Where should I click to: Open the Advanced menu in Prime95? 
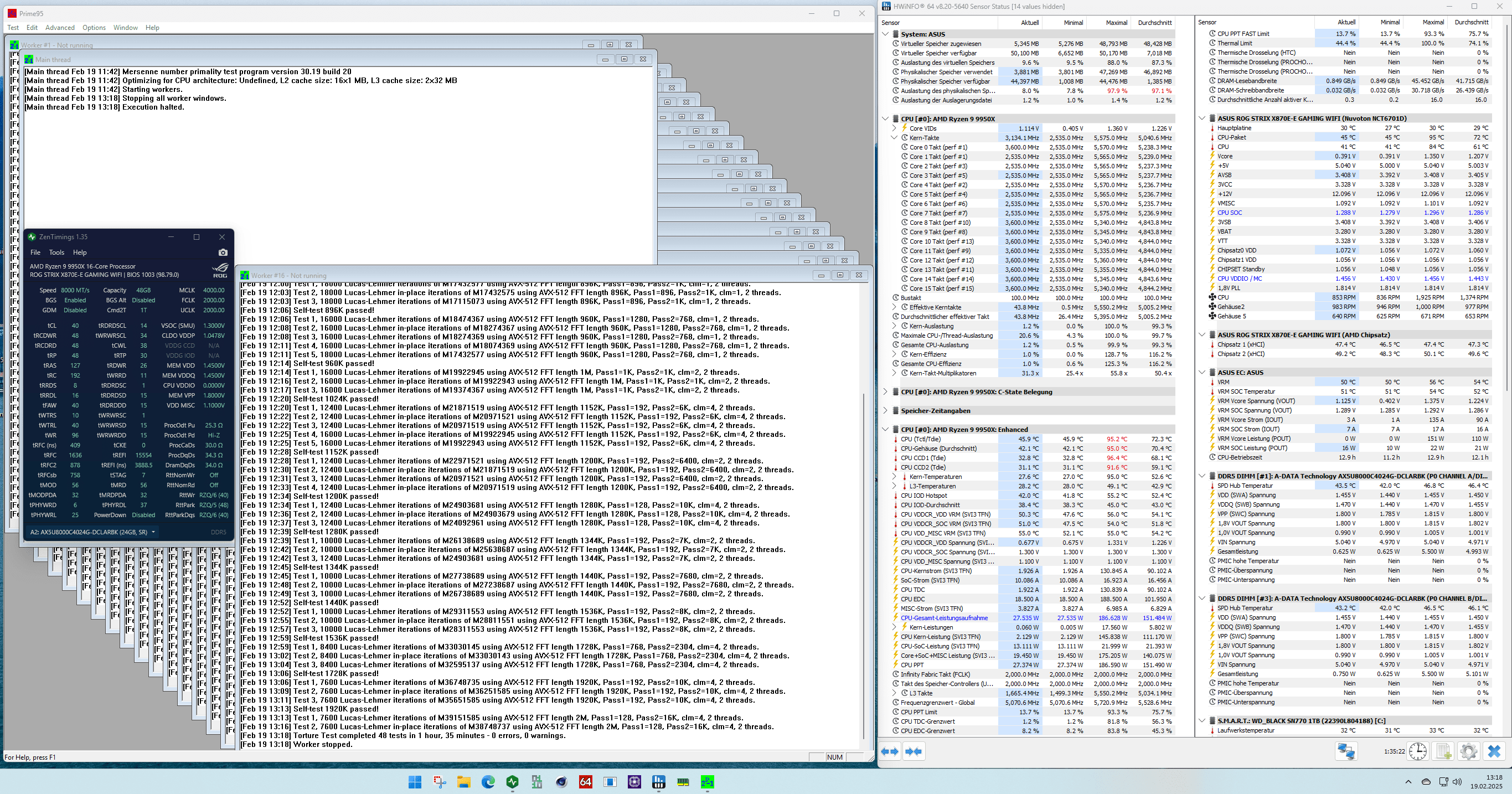pyautogui.click(x=60, y=28)
